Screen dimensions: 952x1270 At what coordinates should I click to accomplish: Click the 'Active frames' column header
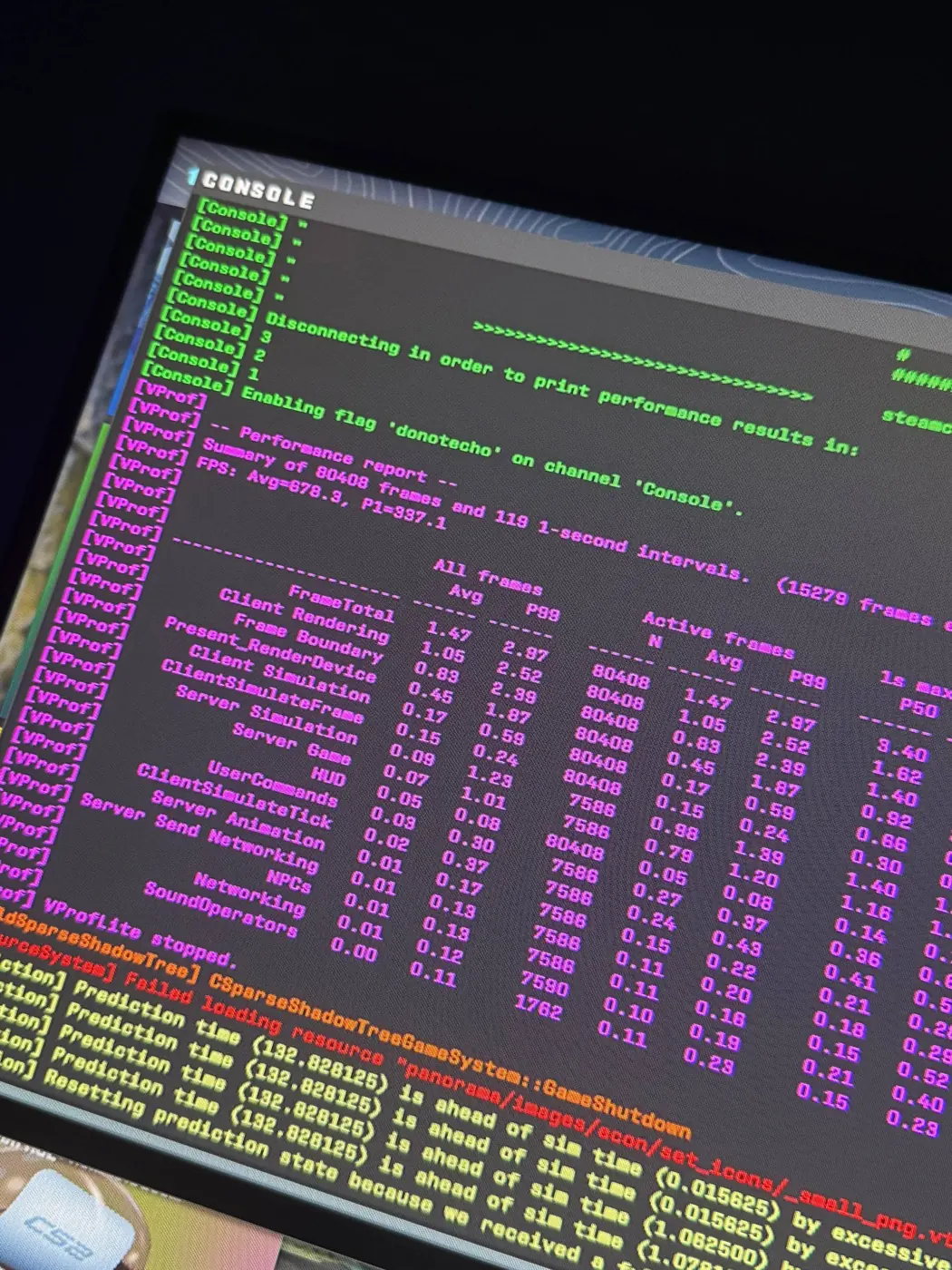point(718,635)
